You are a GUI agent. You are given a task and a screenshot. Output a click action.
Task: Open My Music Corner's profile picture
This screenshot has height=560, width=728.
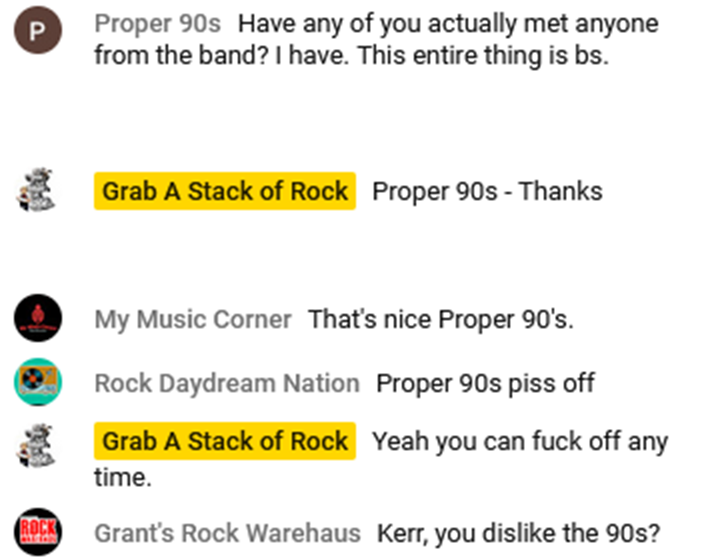[38, 320]
